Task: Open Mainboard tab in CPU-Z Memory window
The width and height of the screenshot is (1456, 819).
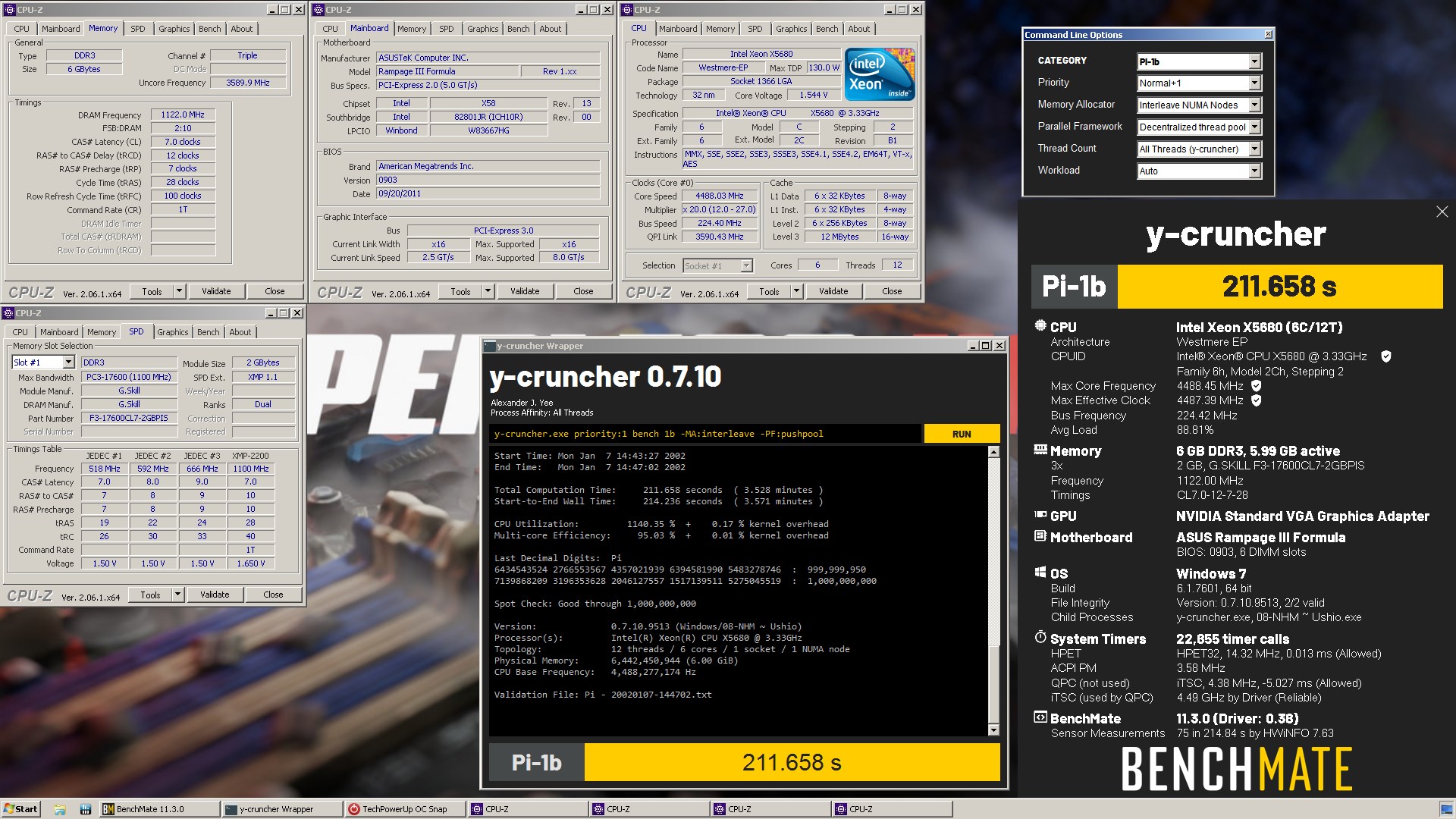Action: click(x=61, y=29)
